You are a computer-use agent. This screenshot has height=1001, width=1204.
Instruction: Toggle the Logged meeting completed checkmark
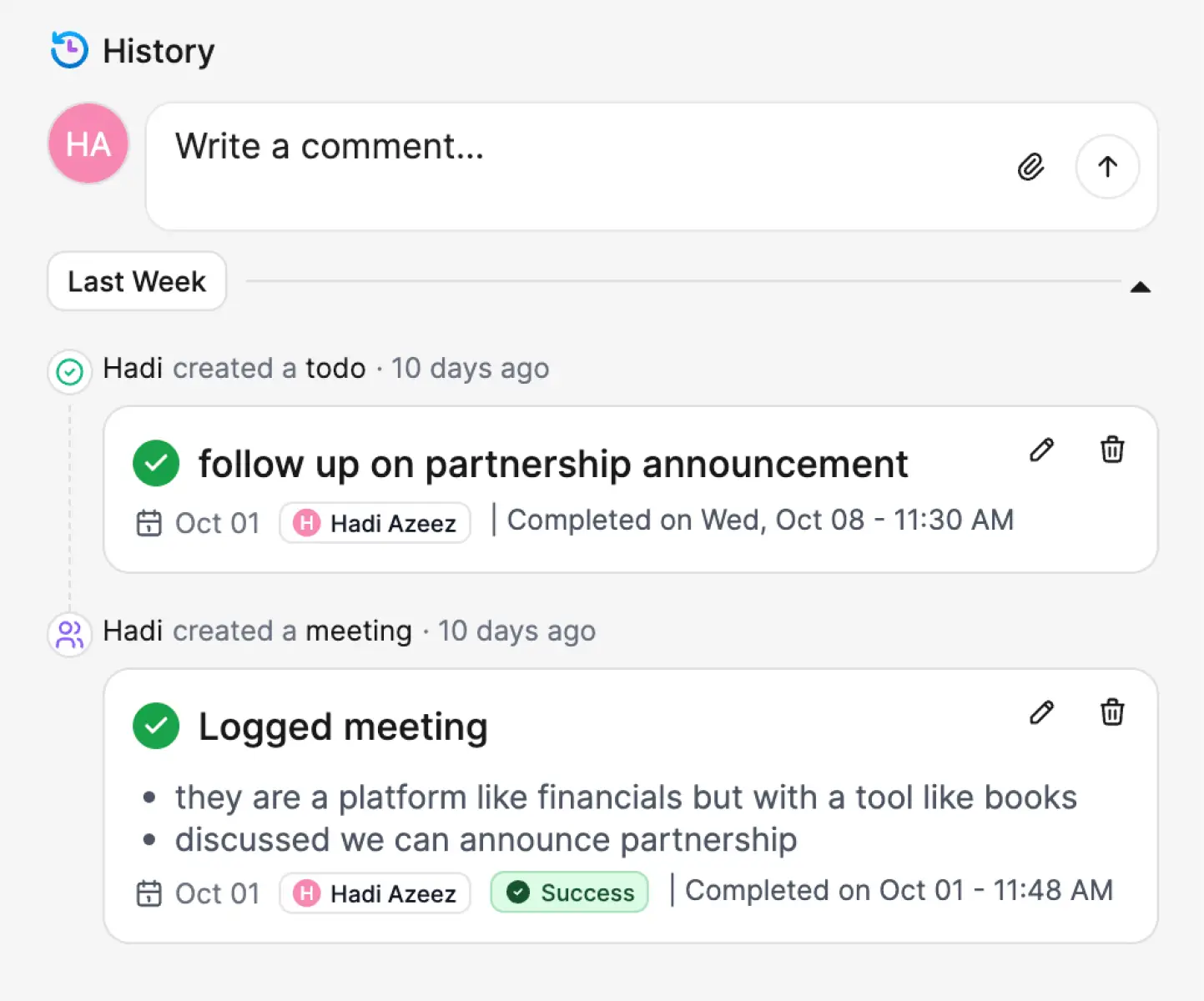tap(156, 727)
